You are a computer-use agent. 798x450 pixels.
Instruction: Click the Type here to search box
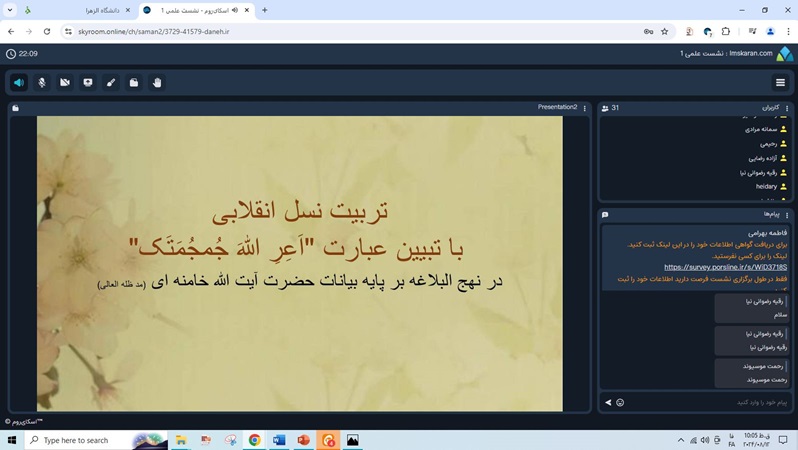(96, 440)
